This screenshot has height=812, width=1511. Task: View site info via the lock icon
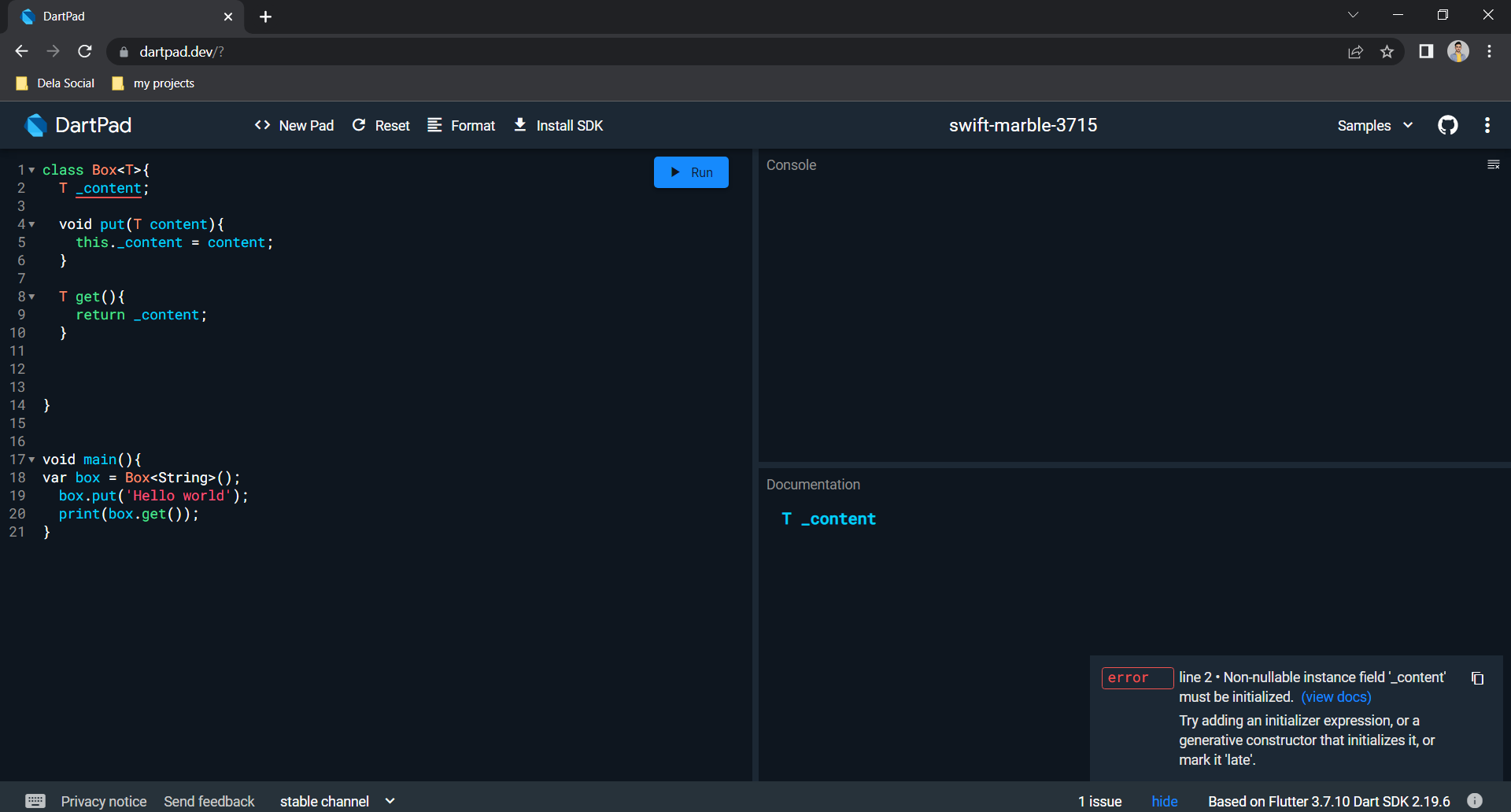[x=124, y=52]
